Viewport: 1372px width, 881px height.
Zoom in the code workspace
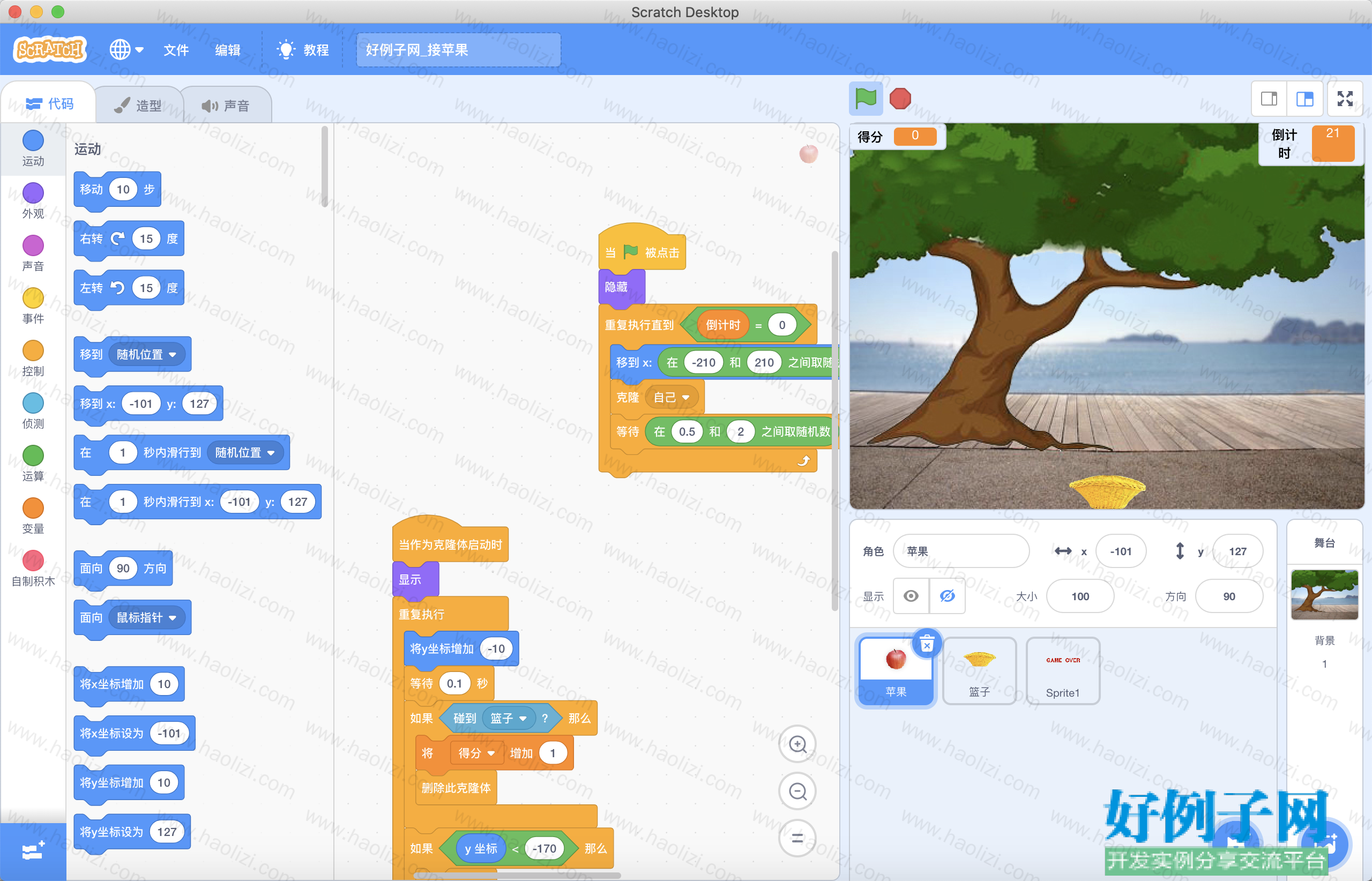[x=797, y=744]
